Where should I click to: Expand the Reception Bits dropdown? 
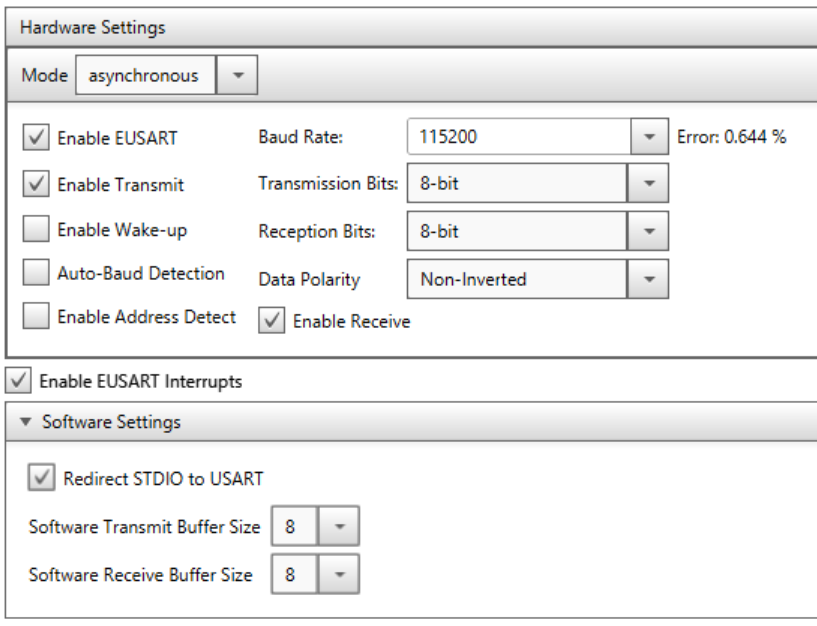(648, 231)
